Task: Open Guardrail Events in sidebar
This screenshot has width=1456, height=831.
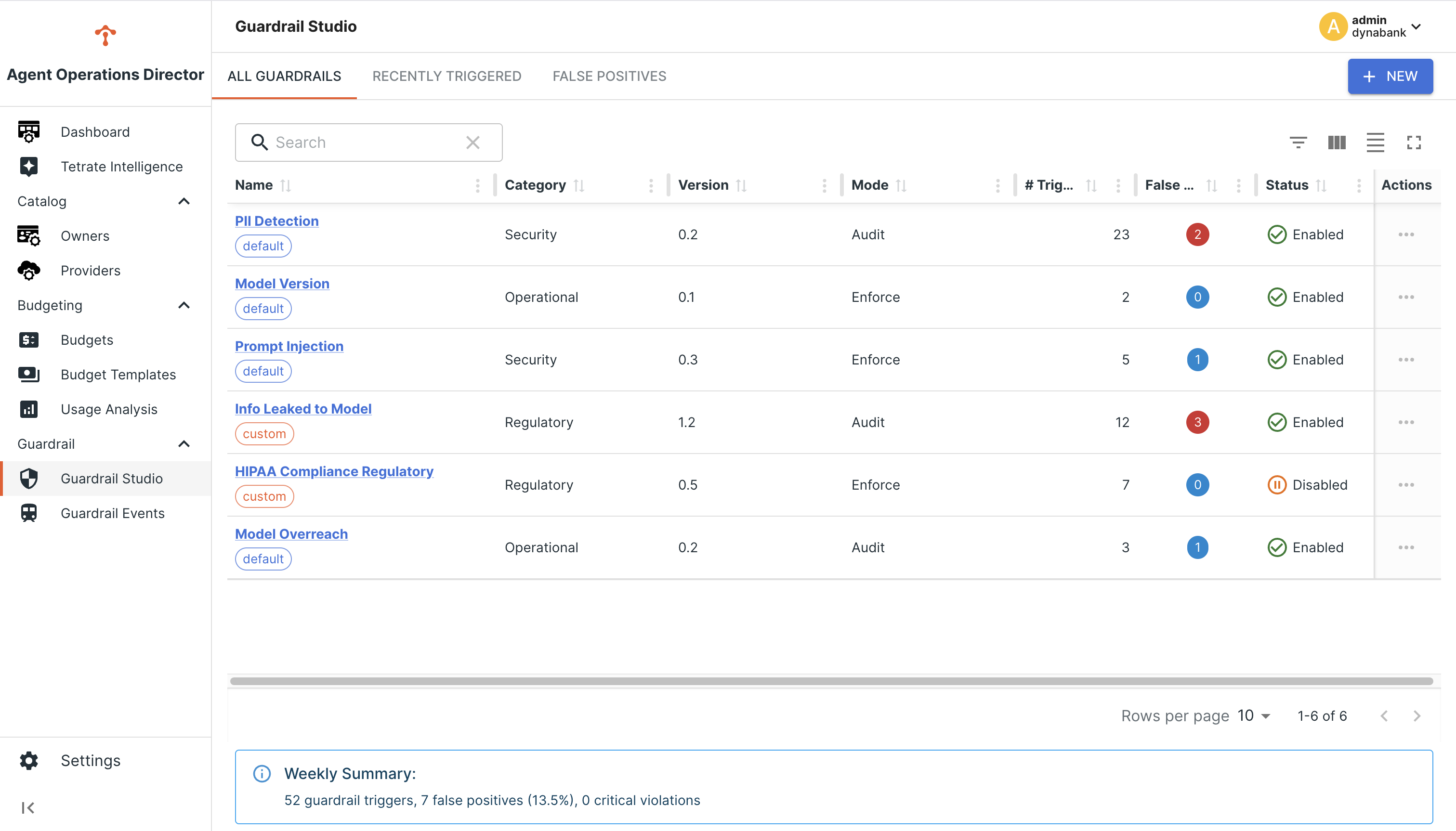Action: pyautogui.click(x=105, y=513)
